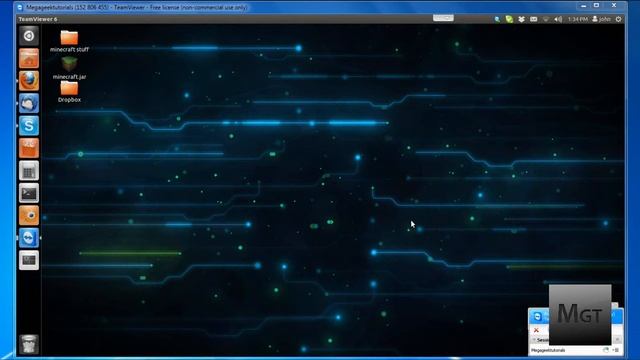This screenshot has height=360, width=640.
Task: Open Ubuntu Software Center launcher icon
Action: [29, 148]
